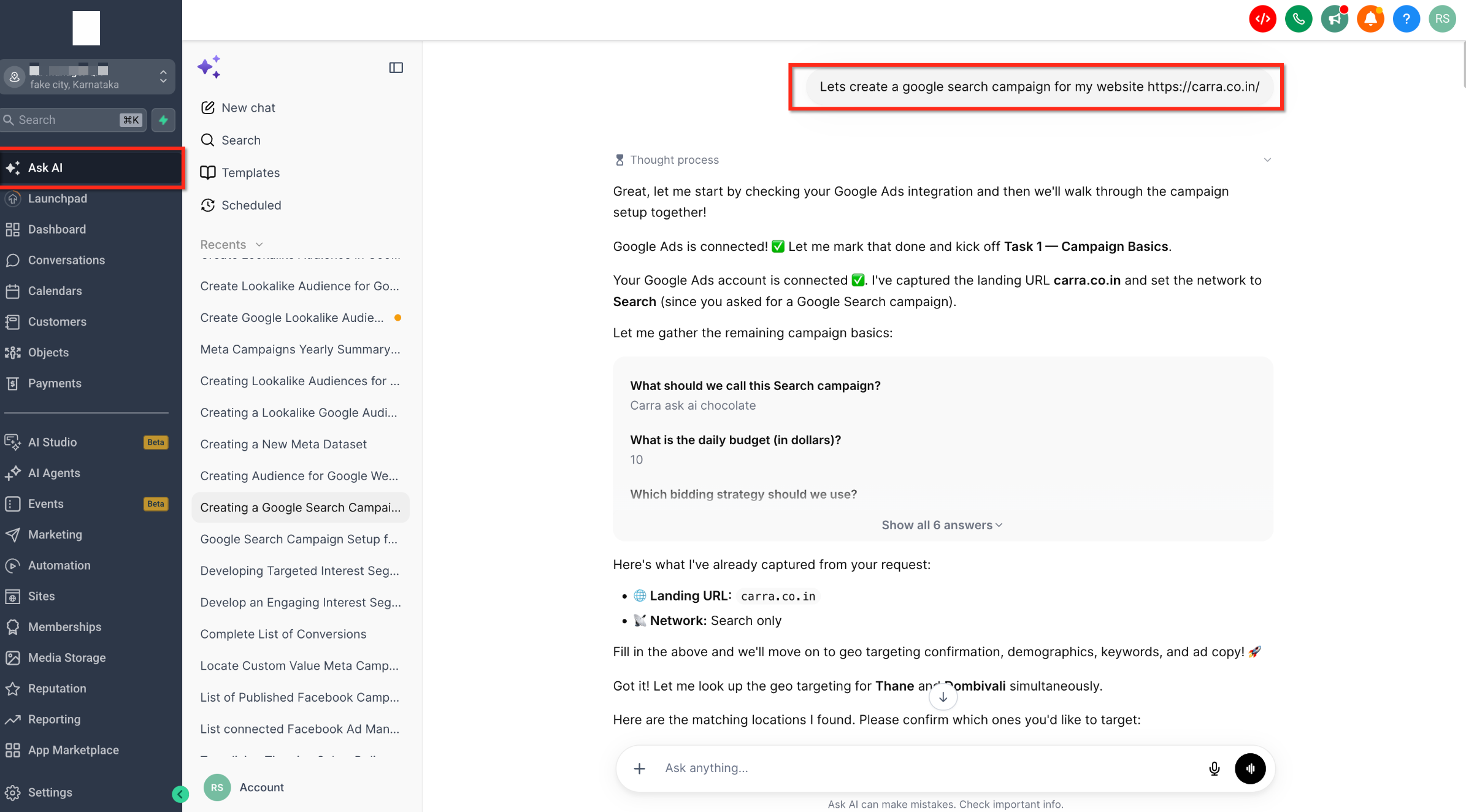The height and width of the screenshot is (812, 1466).
Task: Expand Show all 6 answers
Action: [942, 525]
